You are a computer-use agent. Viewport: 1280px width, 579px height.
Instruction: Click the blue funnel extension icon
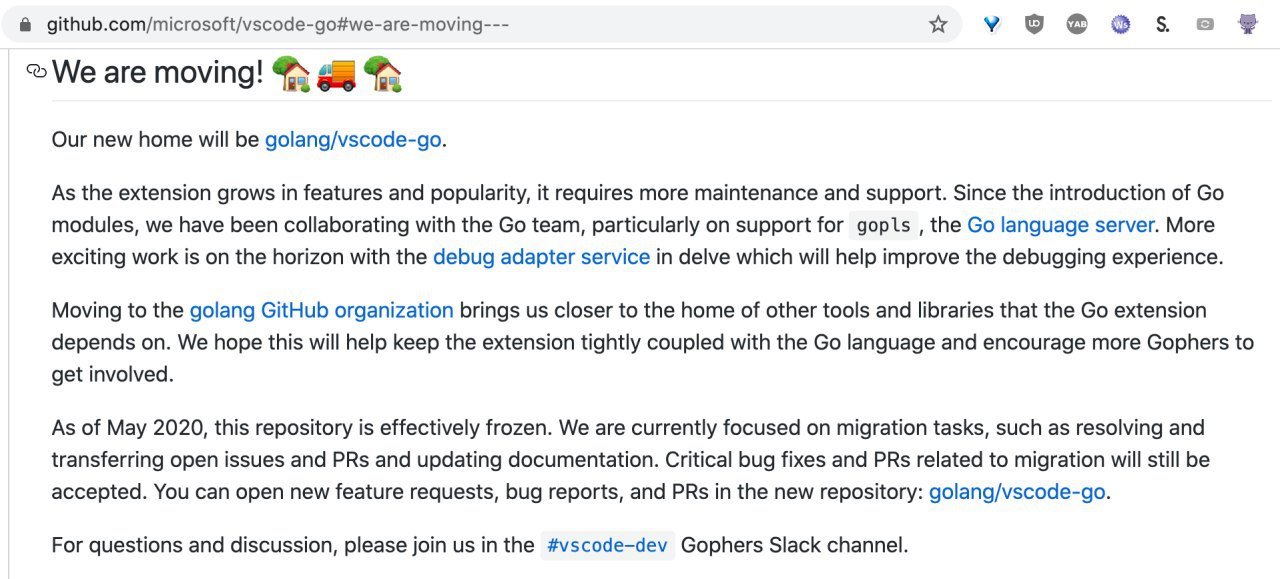coord(992,24)
